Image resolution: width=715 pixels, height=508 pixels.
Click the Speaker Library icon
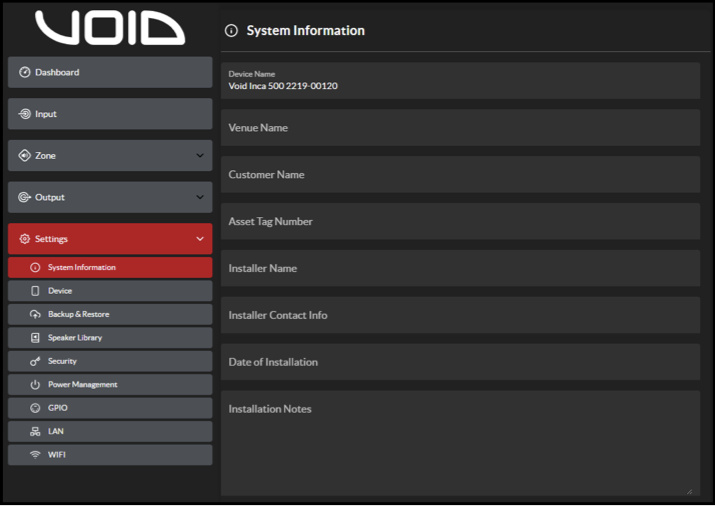pyautogui.click(x=35, y=338)
